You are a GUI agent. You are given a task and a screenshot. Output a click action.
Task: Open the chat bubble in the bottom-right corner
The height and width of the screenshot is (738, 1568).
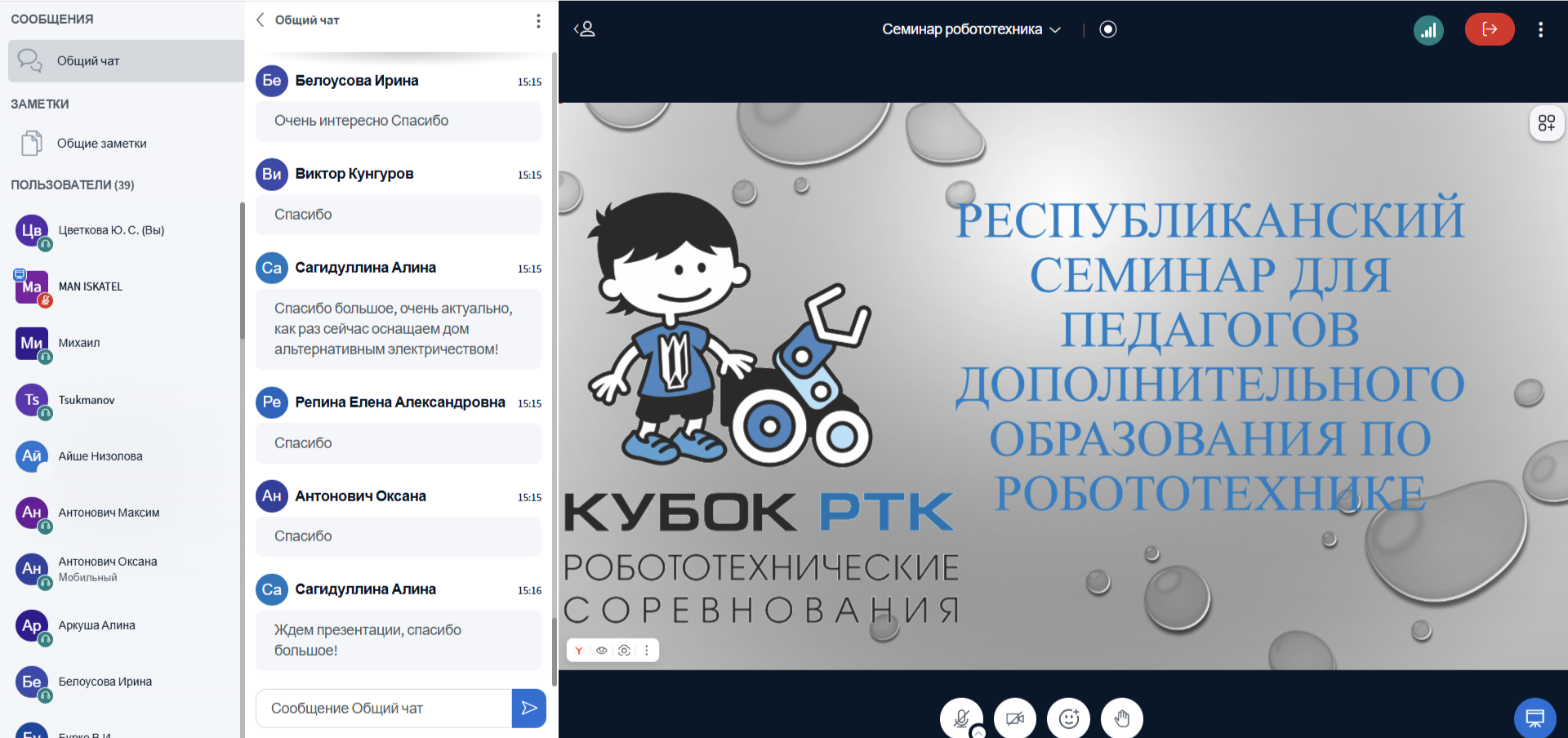tap(1535, 718)
